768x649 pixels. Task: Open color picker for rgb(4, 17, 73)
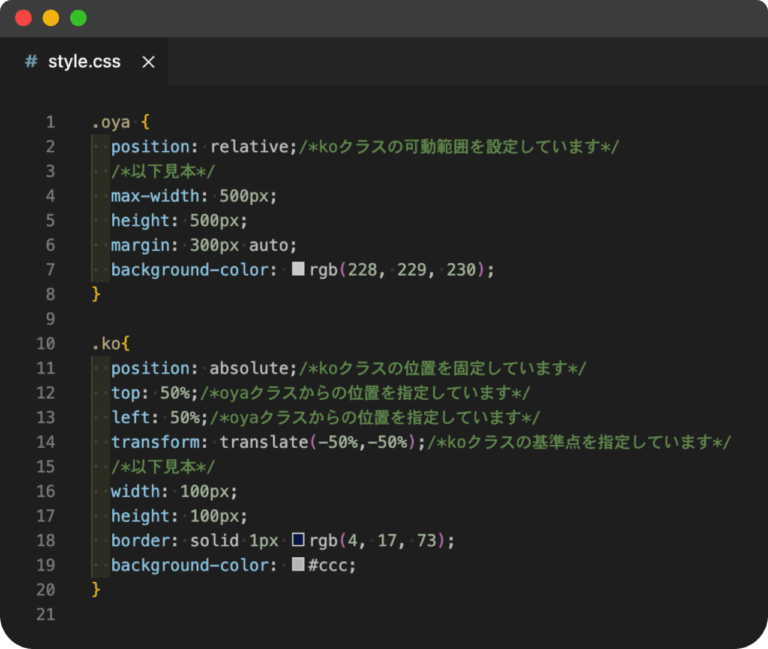pos(298,539)
